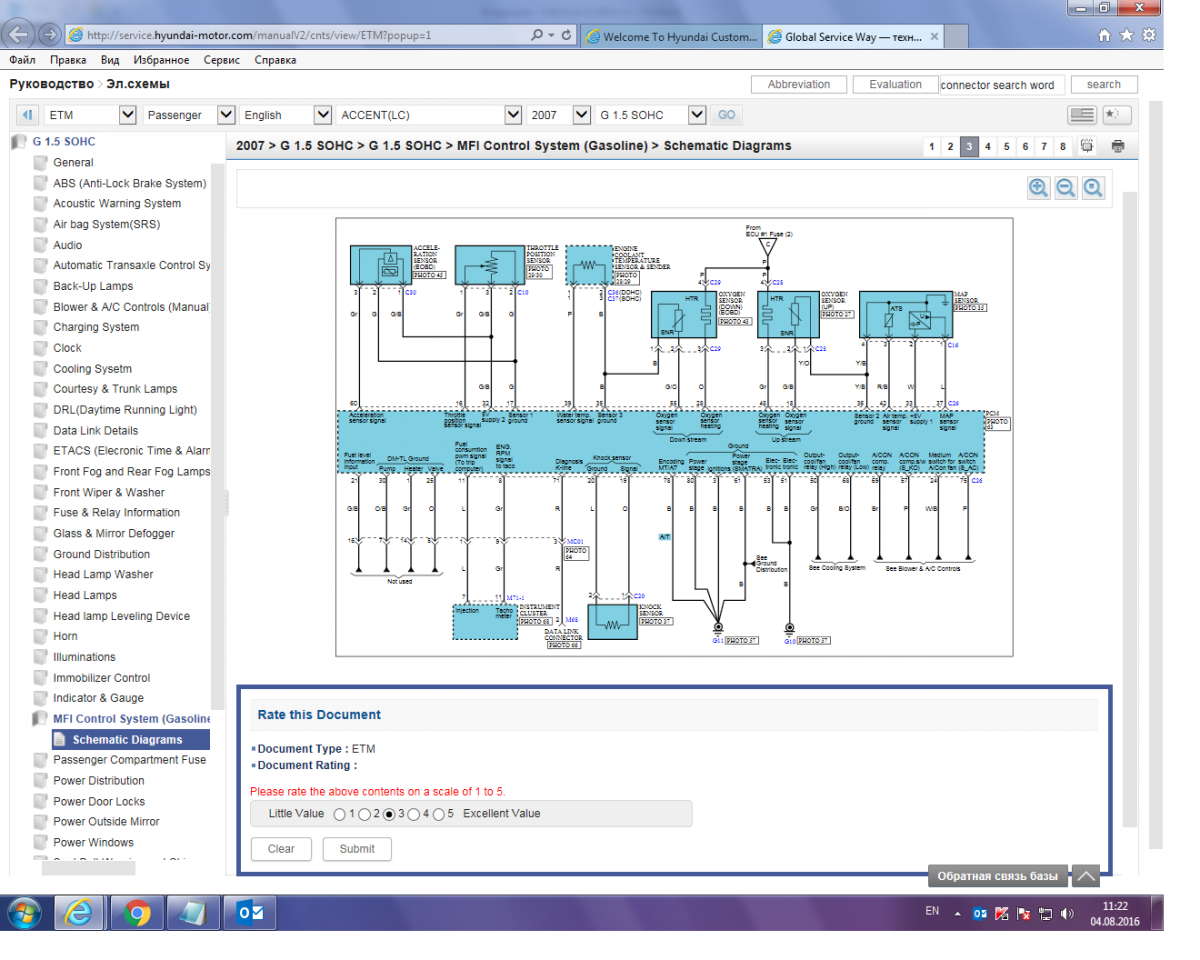Screen dimensions: 1200x960
Task: Submit the document rating
Action: 357,849
